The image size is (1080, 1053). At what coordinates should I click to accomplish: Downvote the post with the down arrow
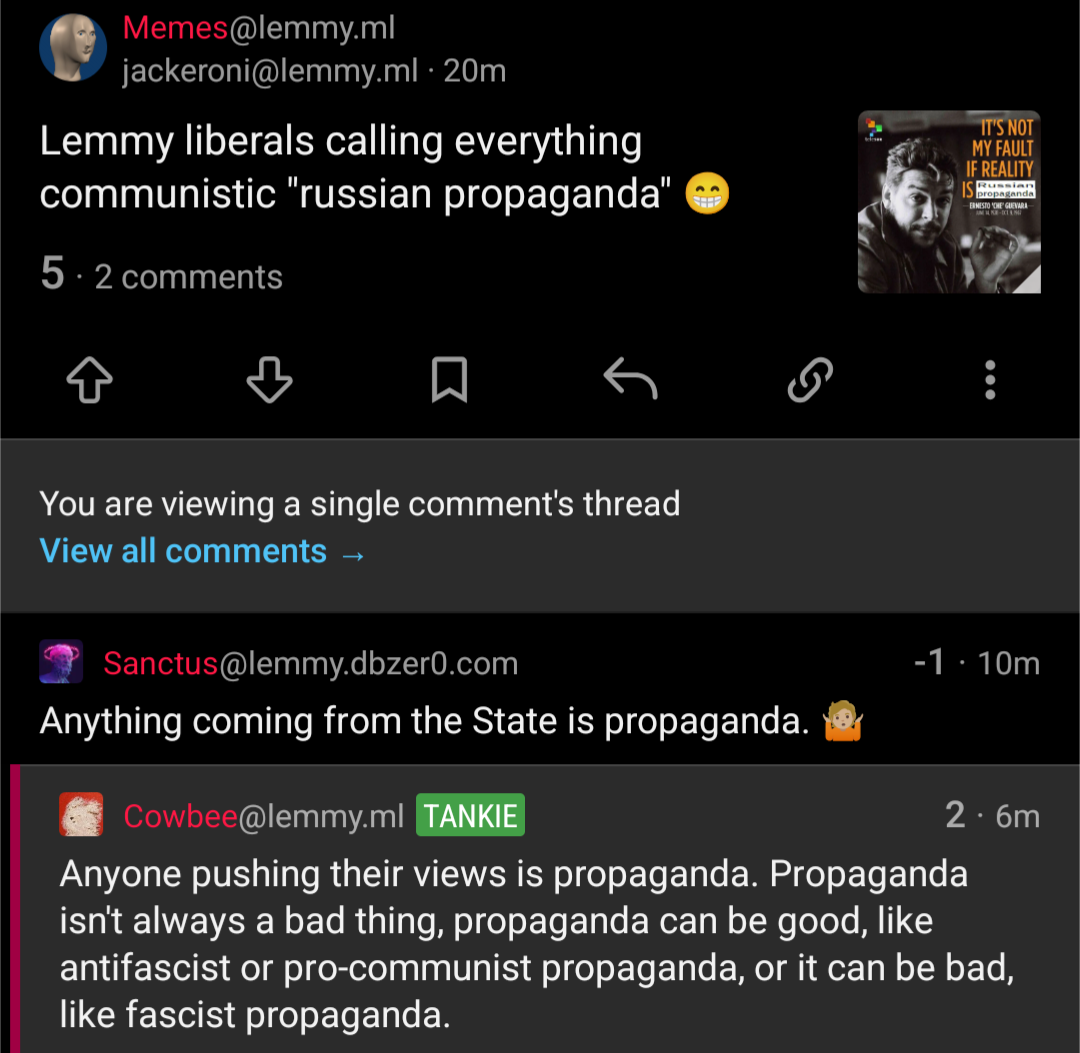tap(269, 379)
